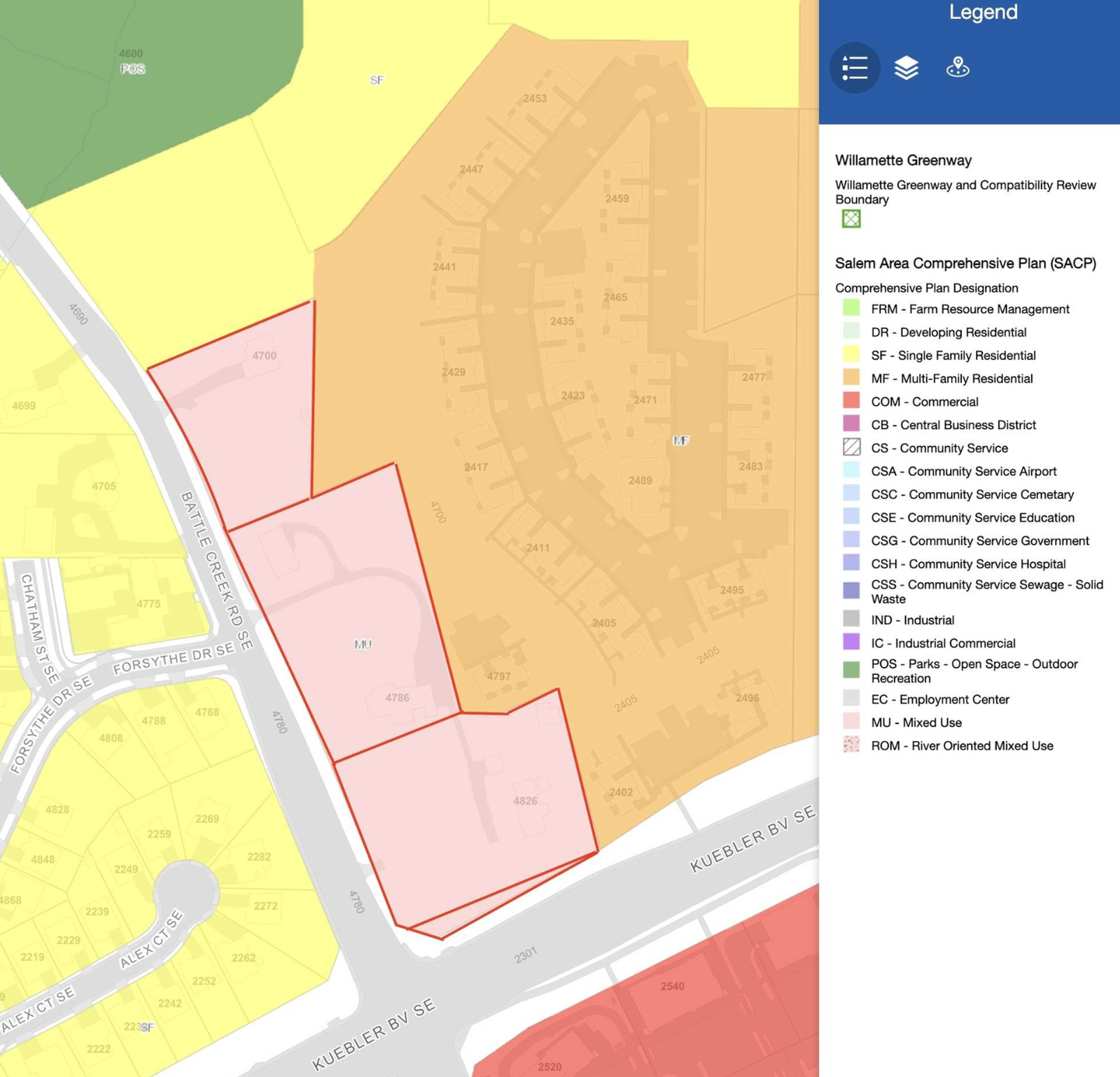Screen dimensions: 1120x1077
Task: Click the ROM River Oriented Mixed Use symbol
Action: click(x=851, y=745)
